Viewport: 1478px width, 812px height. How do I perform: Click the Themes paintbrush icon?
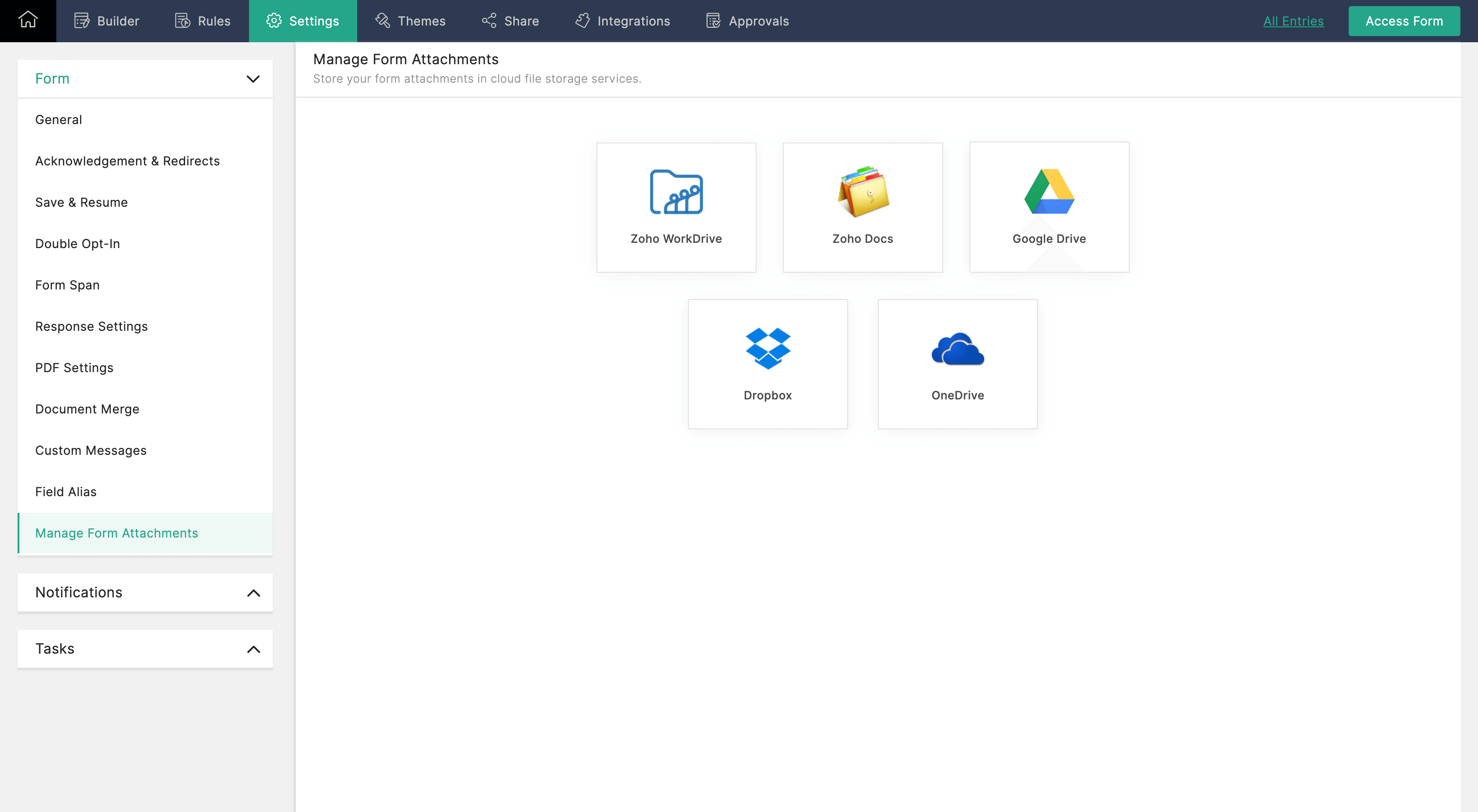click(x=383, y=21)
